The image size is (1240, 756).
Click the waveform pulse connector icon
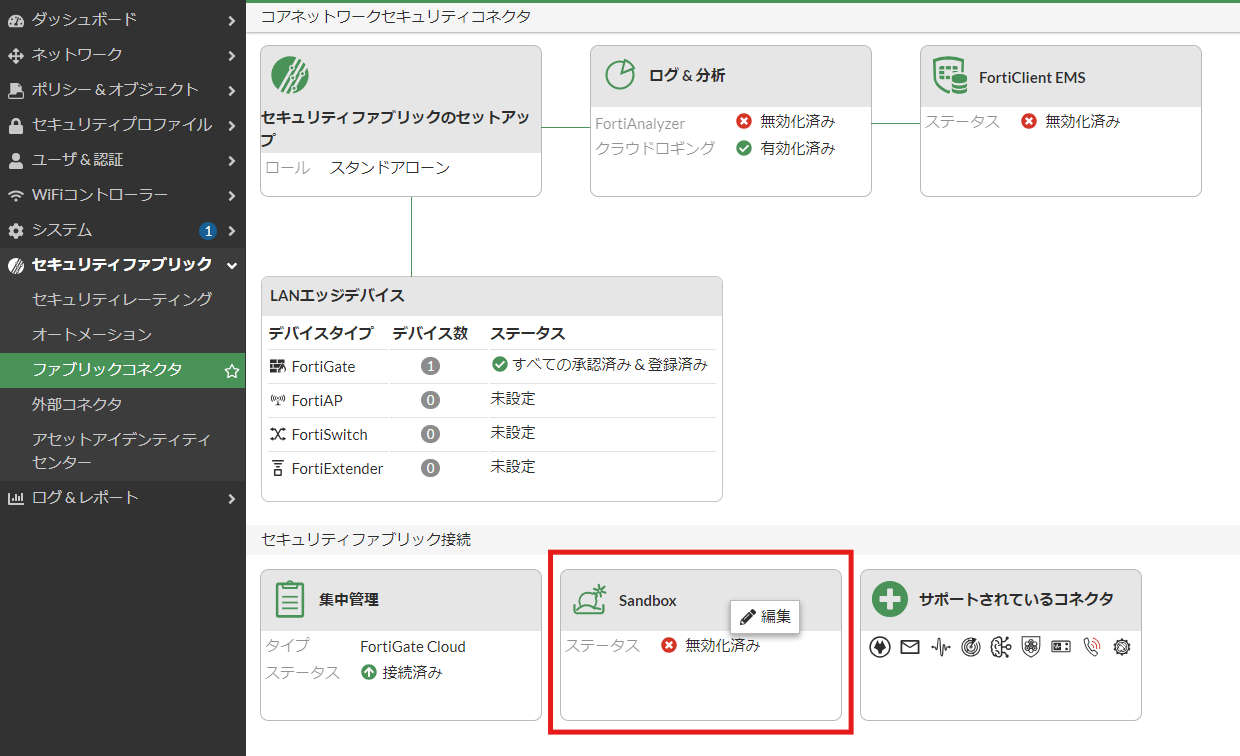coord(940,647)
